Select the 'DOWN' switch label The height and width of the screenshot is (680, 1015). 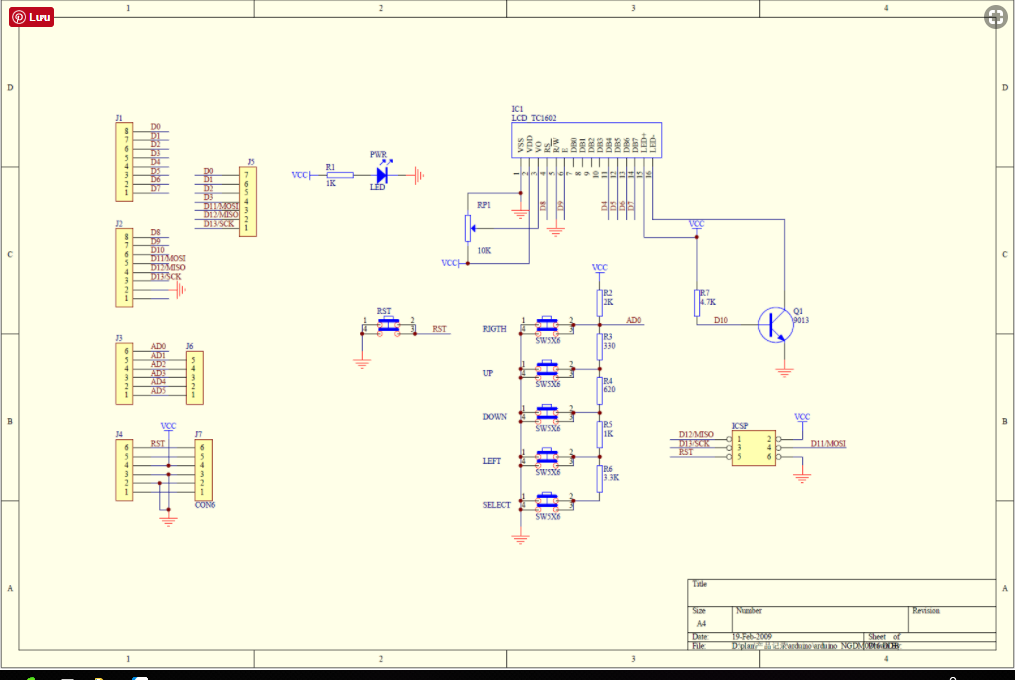(x=495, y=416)
